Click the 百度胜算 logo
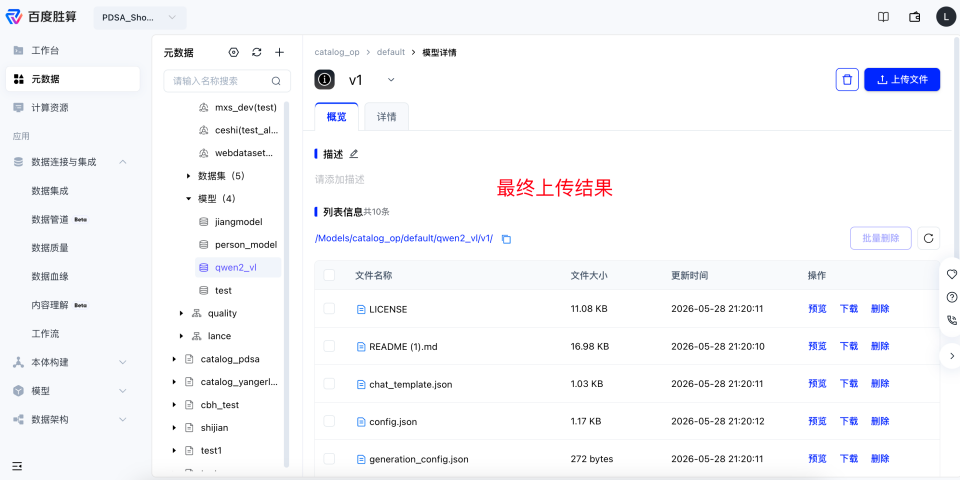Screen dimensions: 960x480 pyautogui.click(x=42, y=17)
